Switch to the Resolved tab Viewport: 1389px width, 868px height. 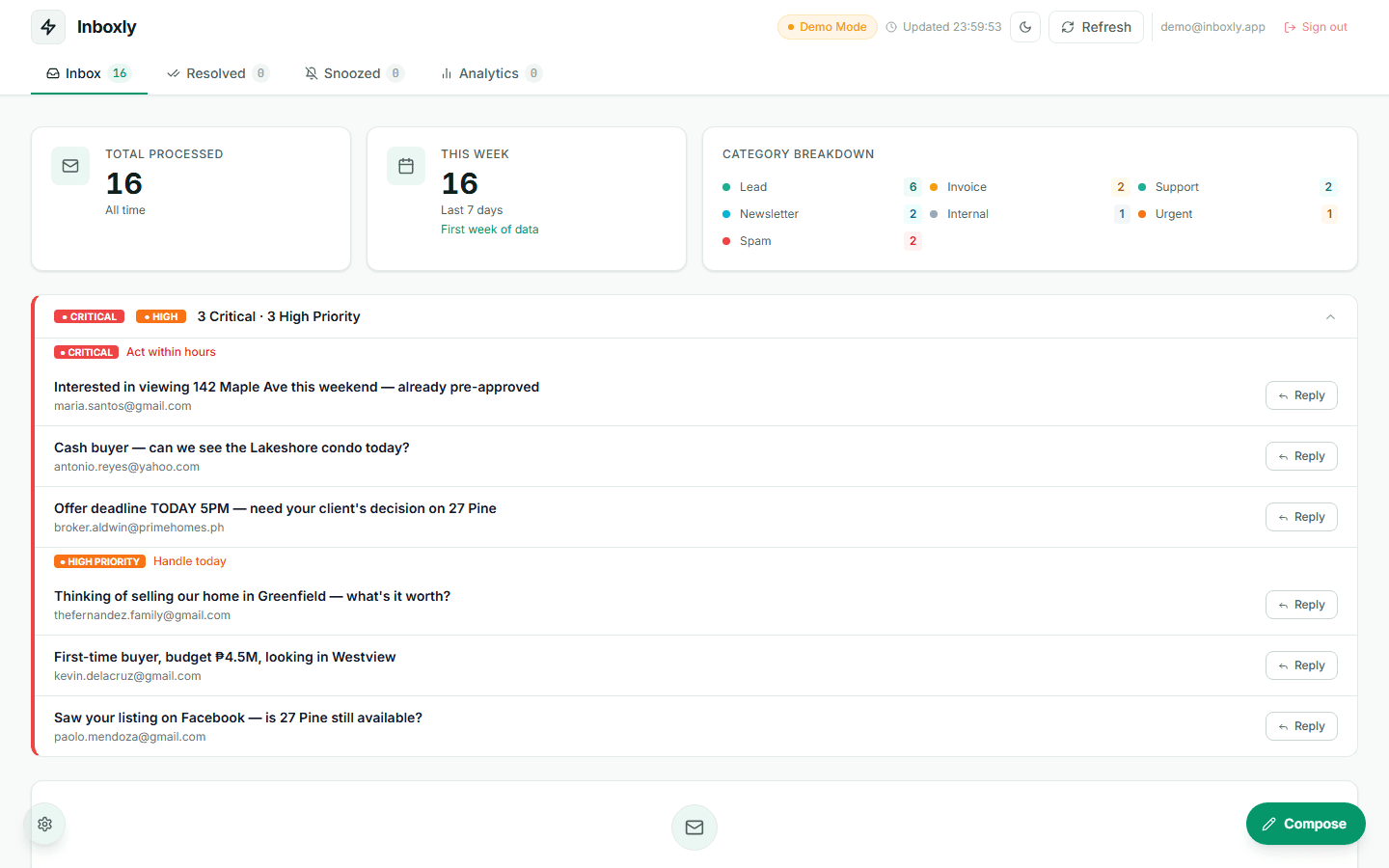pyautogui.click(x=217, y=73)
